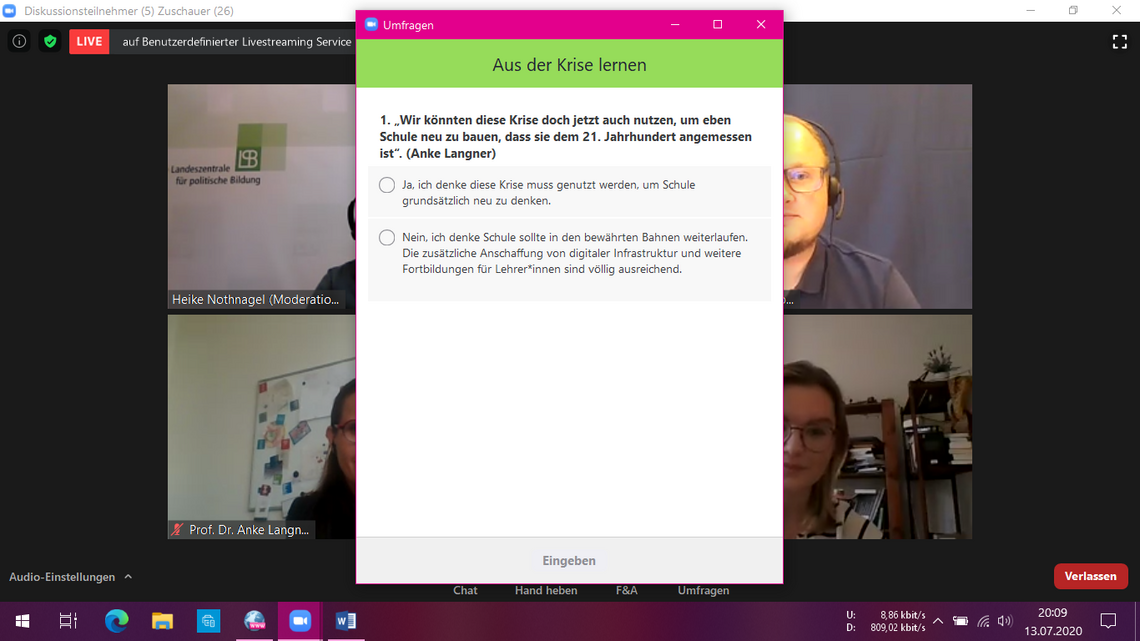Expand the Audio-Einstellungen options arrow

pyautogui.click(x=128, y=577)
